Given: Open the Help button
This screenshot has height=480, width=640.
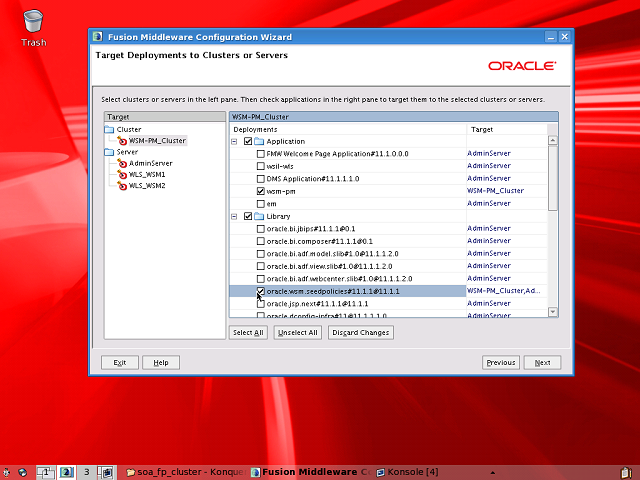Looking at the screenshot, I should coord(161,362).
